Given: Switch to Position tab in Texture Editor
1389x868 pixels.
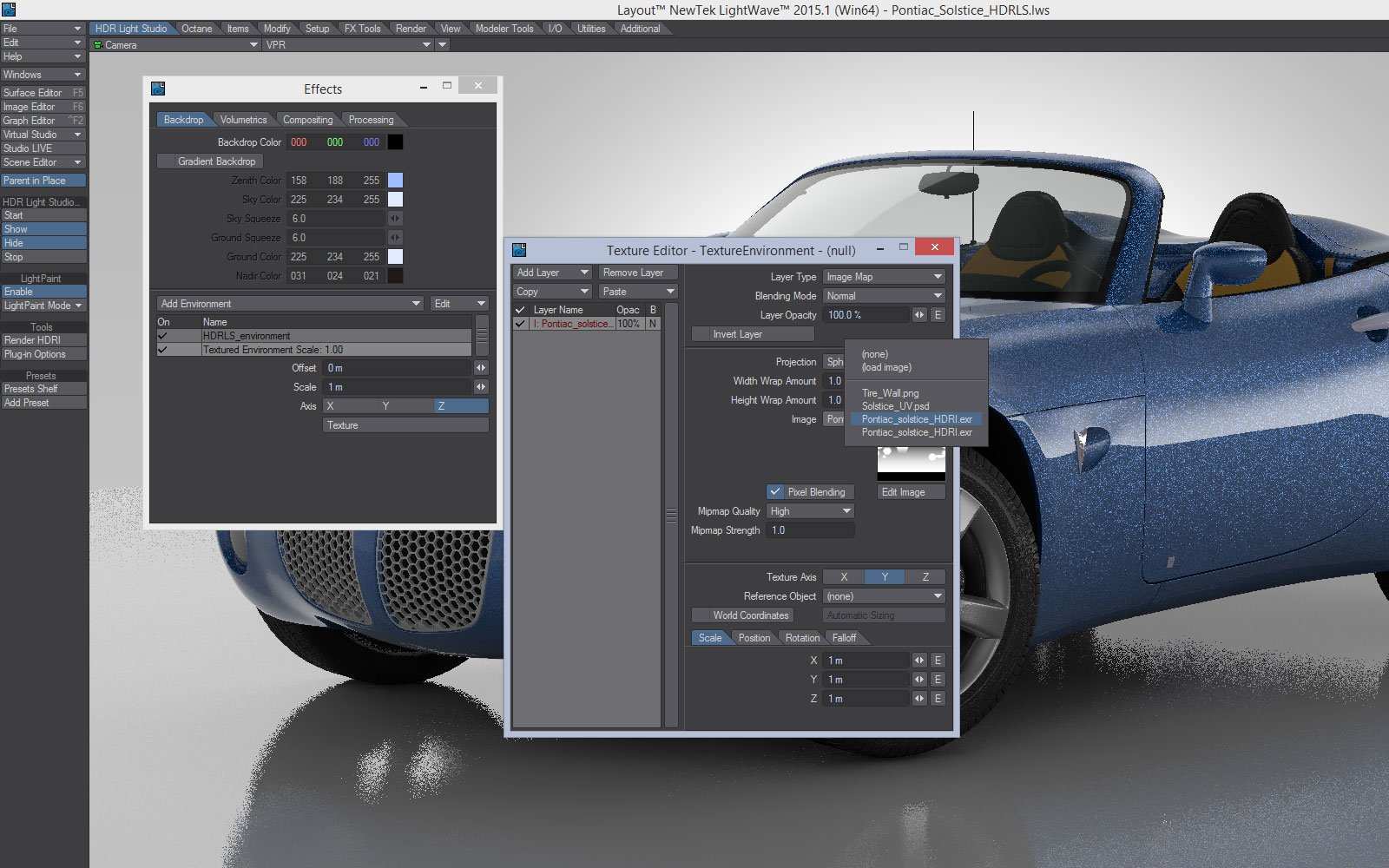Looking at the screenshot, I should (x=754, y=638).
